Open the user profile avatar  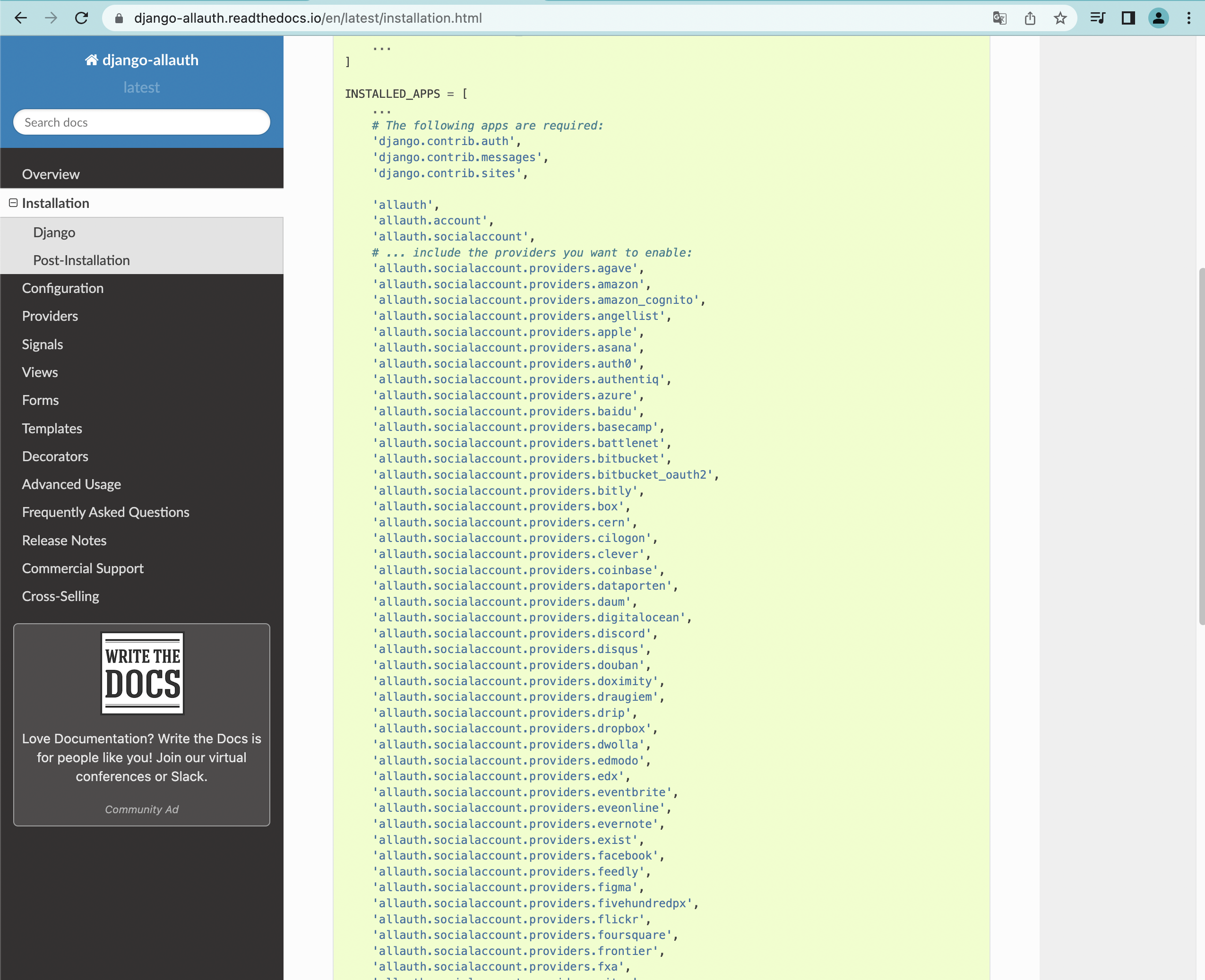(x=1159, y=18)
